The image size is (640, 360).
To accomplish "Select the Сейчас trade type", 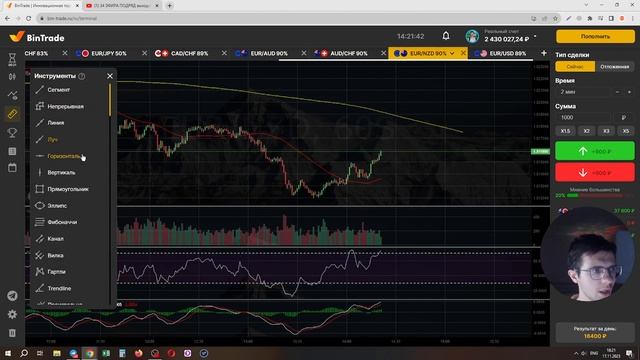I will [x=575, y=67].
